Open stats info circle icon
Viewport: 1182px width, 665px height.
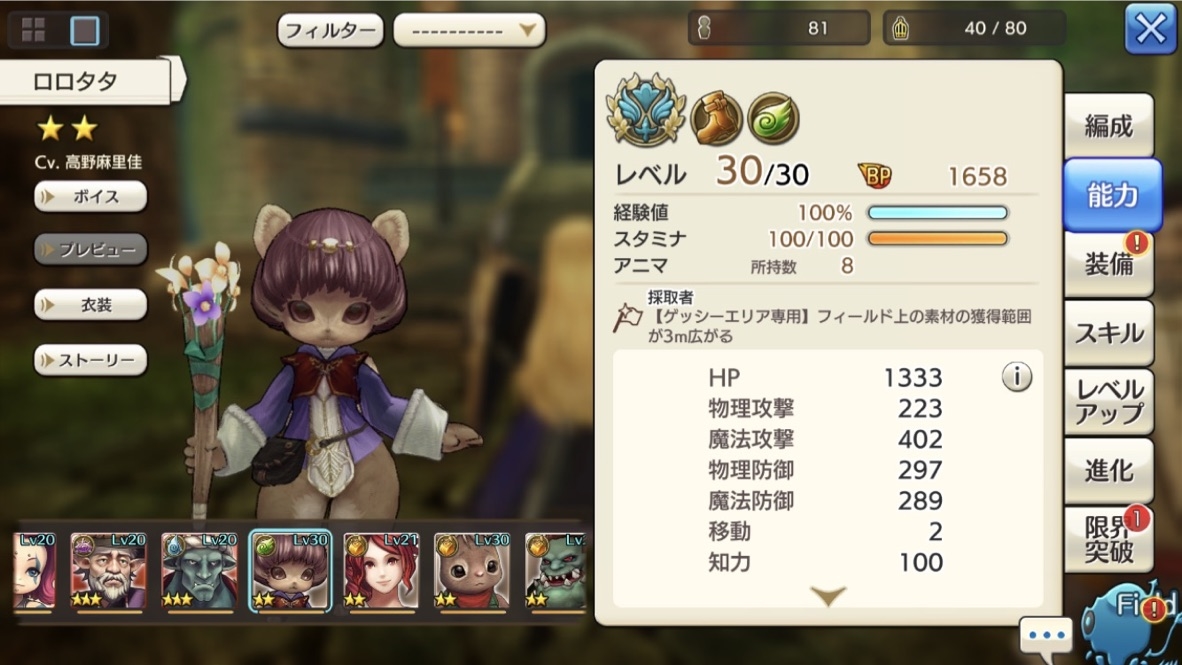1016,375
